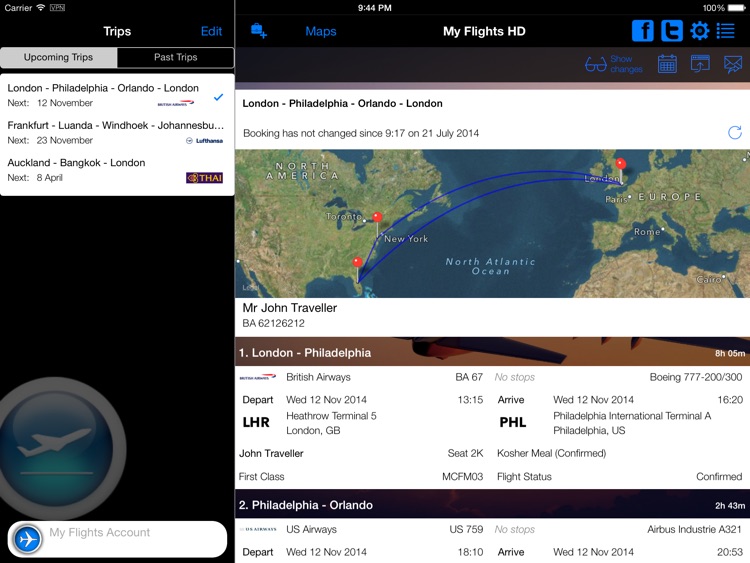Send trip by email icon
Viewport: 750px width, 563px height.
coord(732,64)
